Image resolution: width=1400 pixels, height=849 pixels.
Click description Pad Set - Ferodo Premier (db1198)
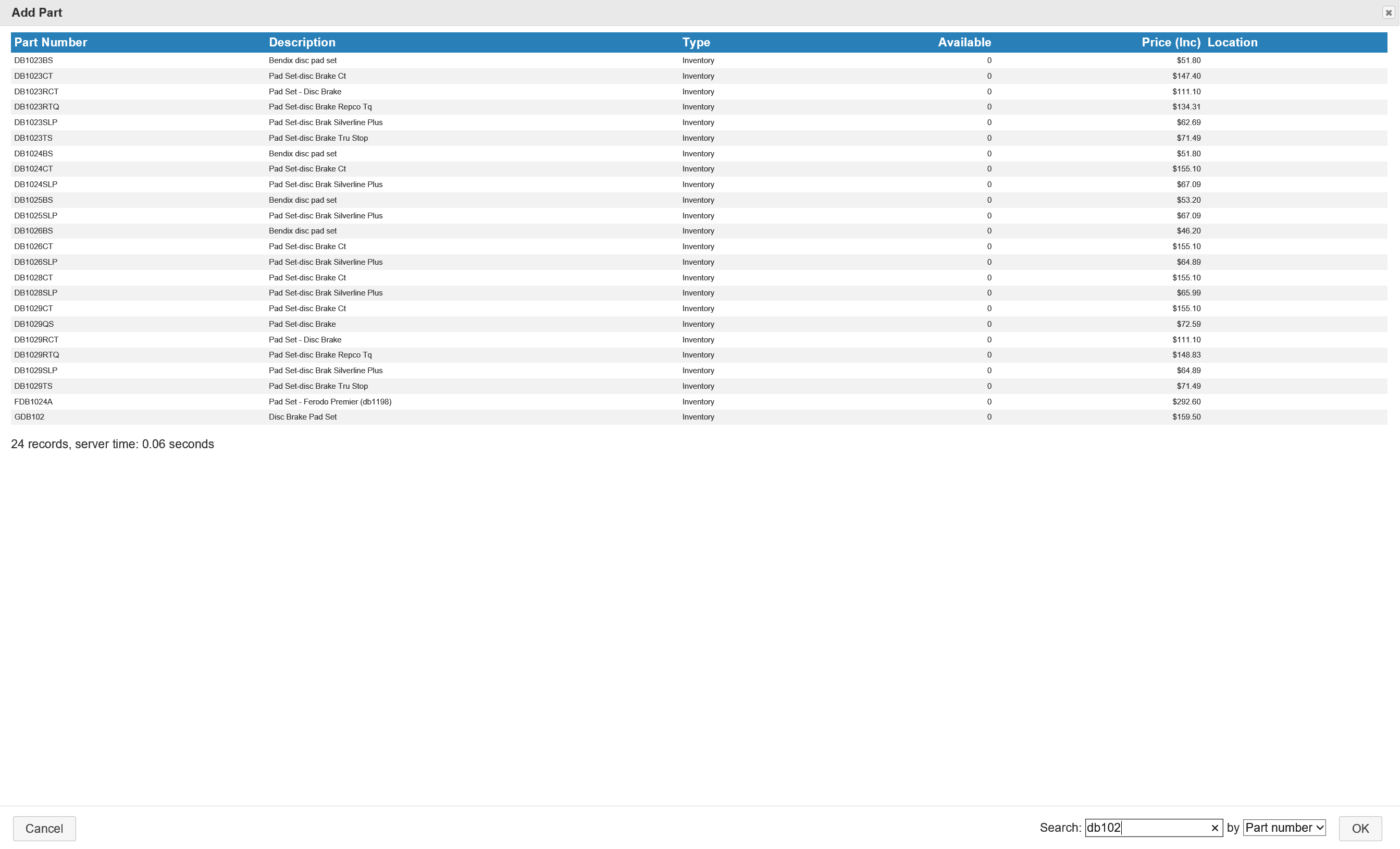pyautogui.click(x=330, y=402)
